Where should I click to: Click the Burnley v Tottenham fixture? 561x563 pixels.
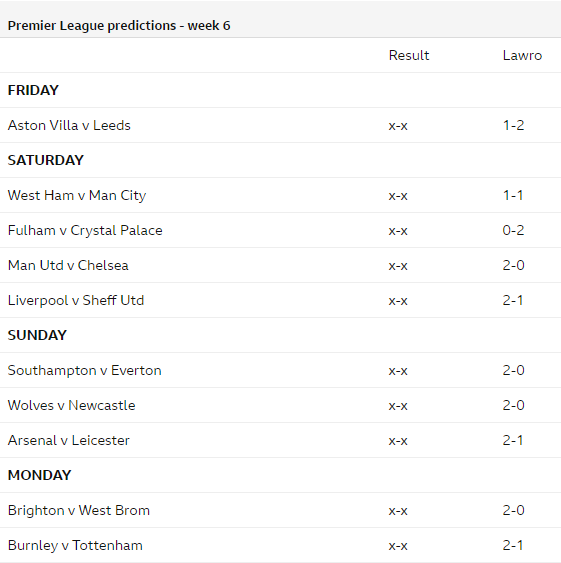pos(75,545)
